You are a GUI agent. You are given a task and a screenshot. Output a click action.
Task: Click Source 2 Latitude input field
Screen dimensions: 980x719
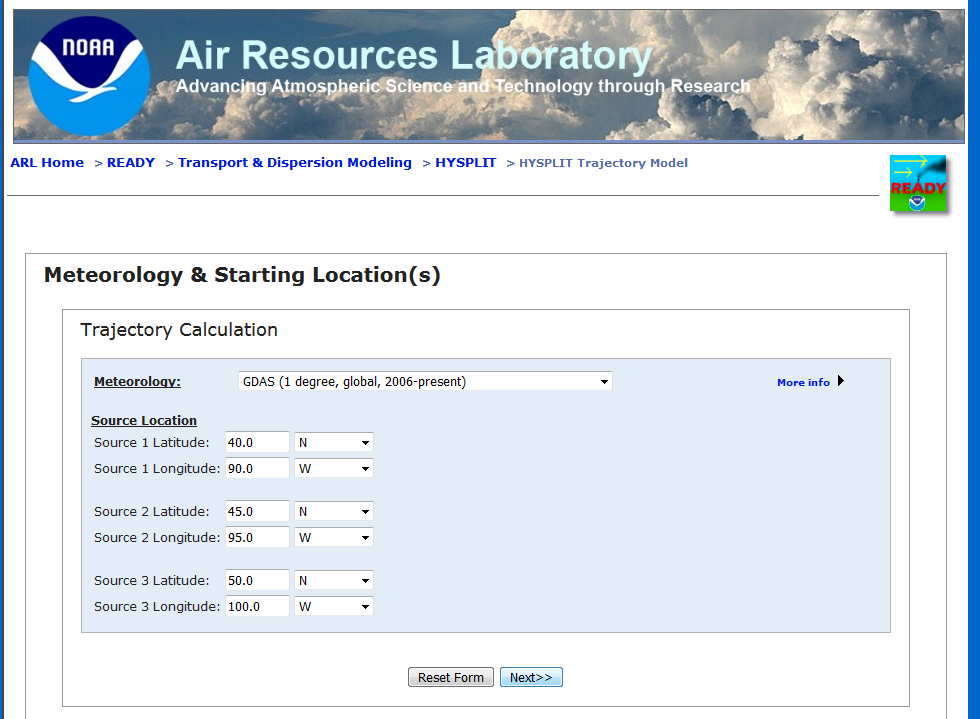257,511
